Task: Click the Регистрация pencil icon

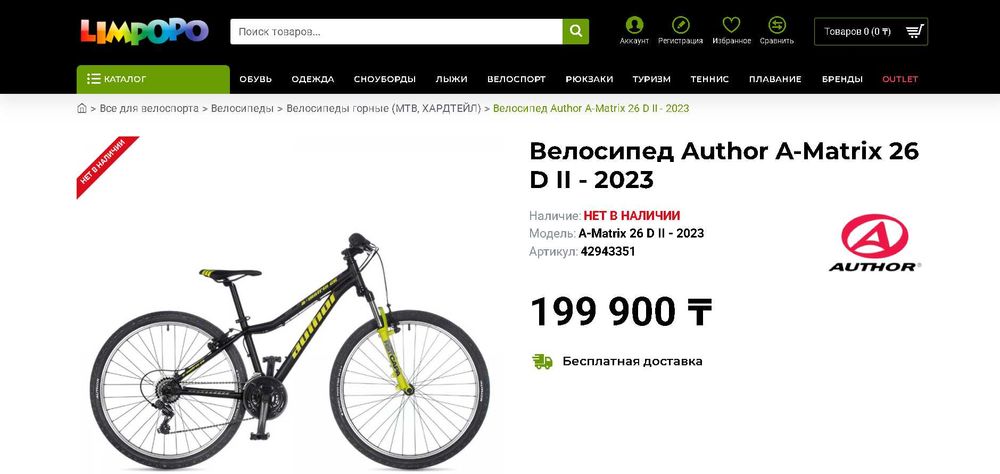Action: coord(680,26)
